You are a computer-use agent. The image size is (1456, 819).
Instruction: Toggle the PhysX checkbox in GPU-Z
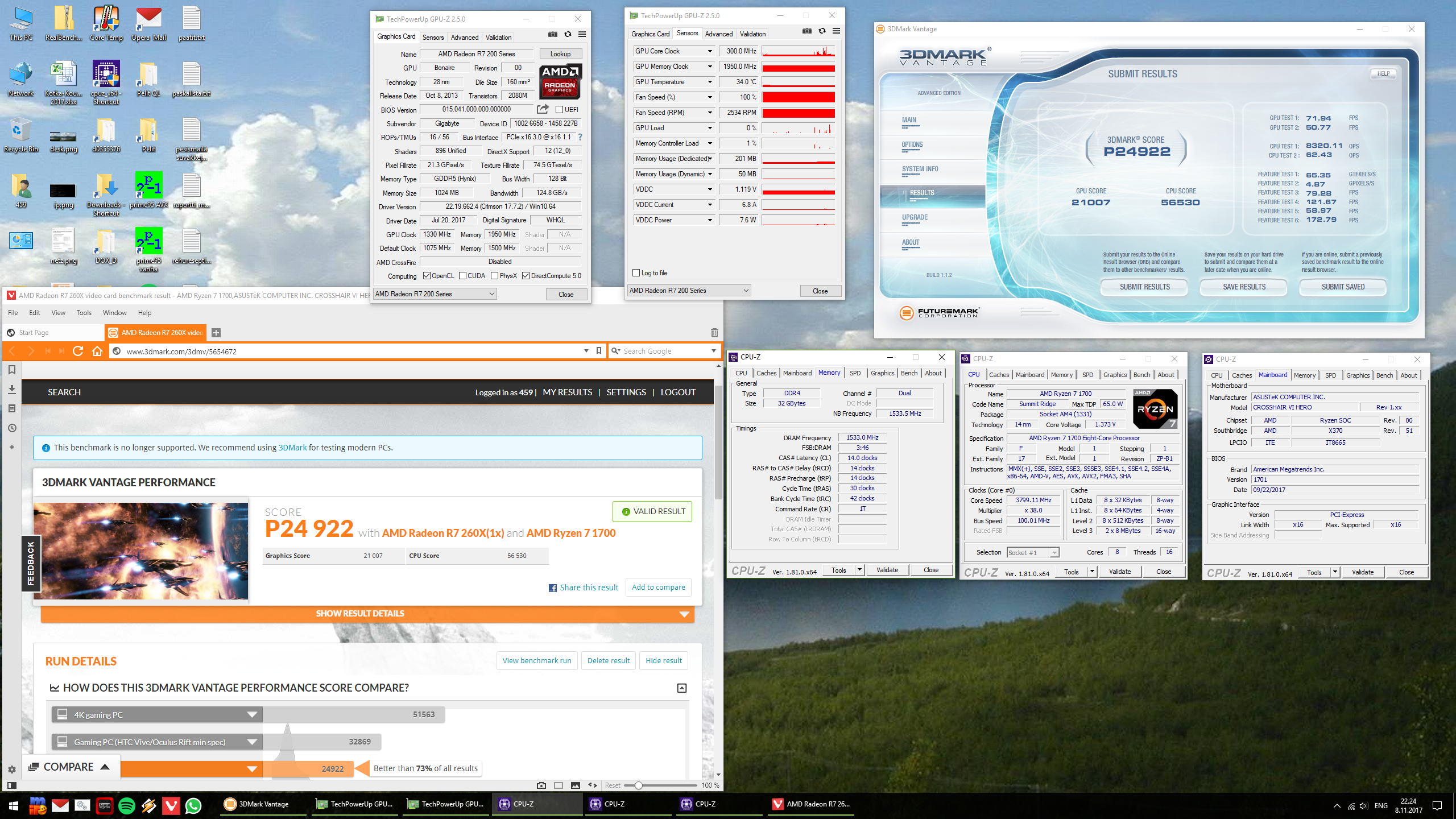495,276
